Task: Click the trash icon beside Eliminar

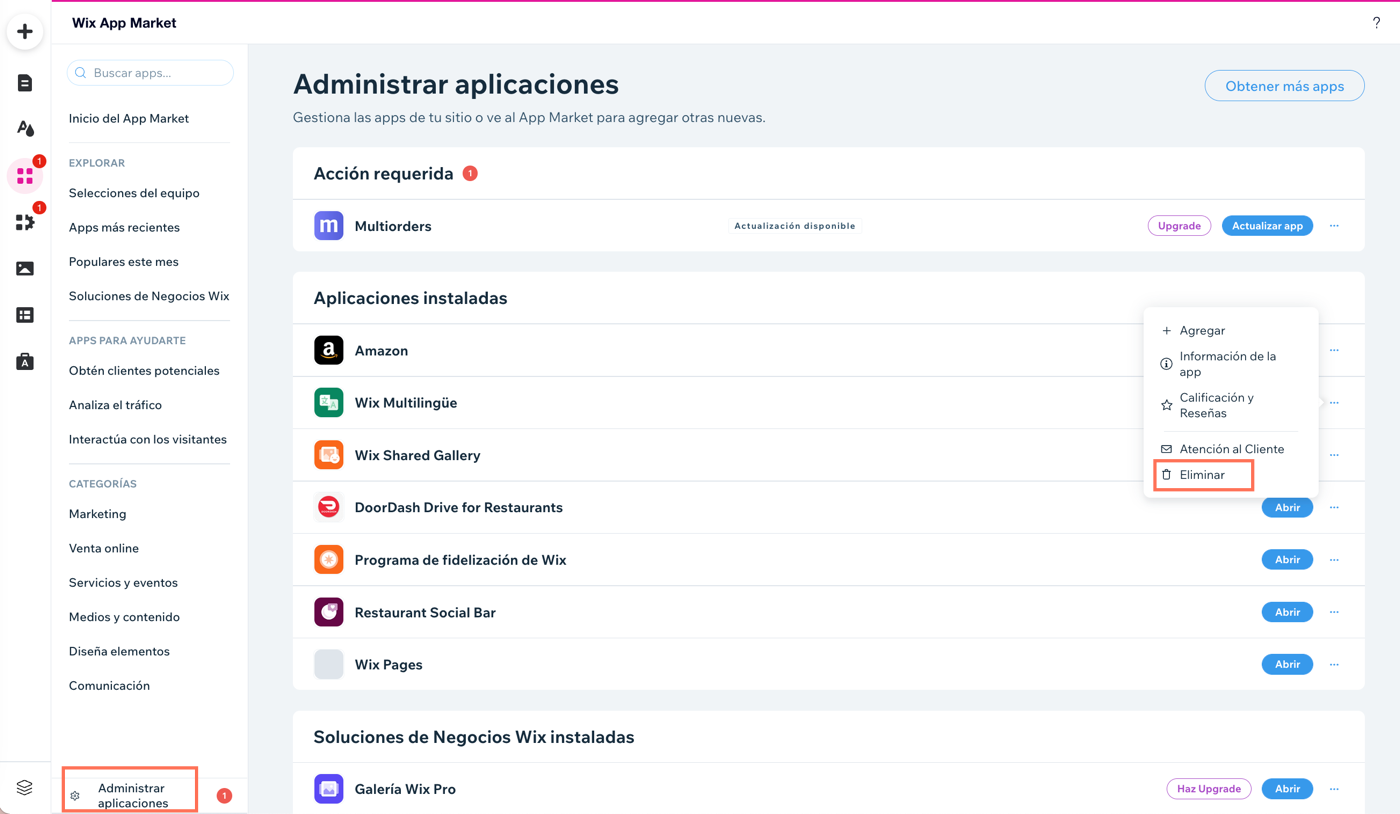Action: [x=1167, y=475]
